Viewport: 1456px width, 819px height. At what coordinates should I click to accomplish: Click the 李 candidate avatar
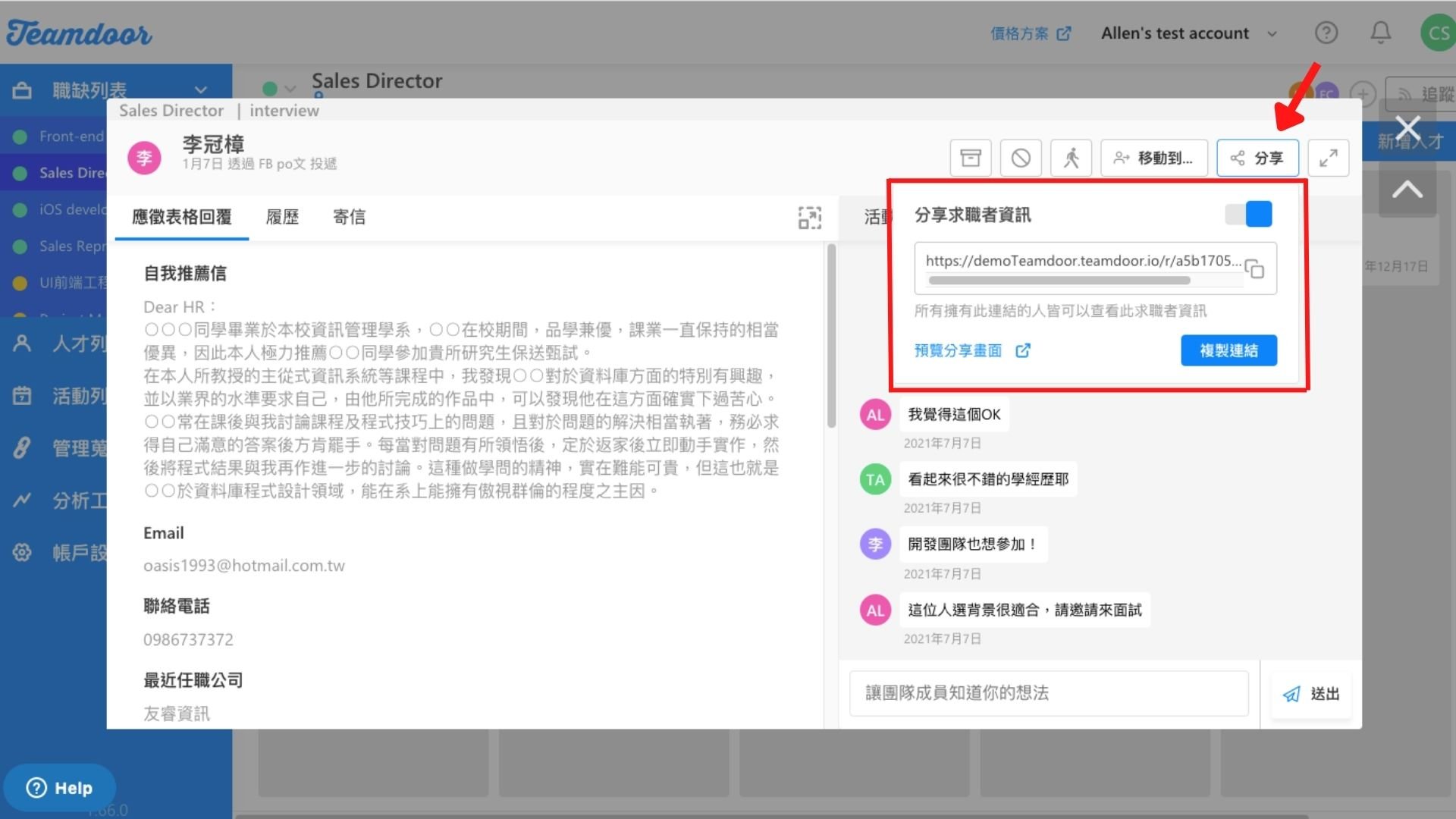pos(144,158)
